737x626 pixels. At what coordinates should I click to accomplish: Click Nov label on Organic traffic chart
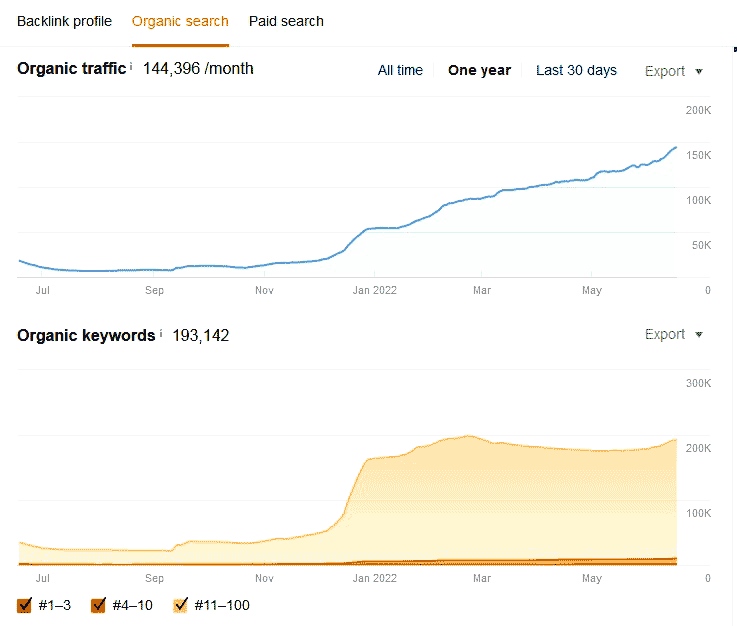264,290
